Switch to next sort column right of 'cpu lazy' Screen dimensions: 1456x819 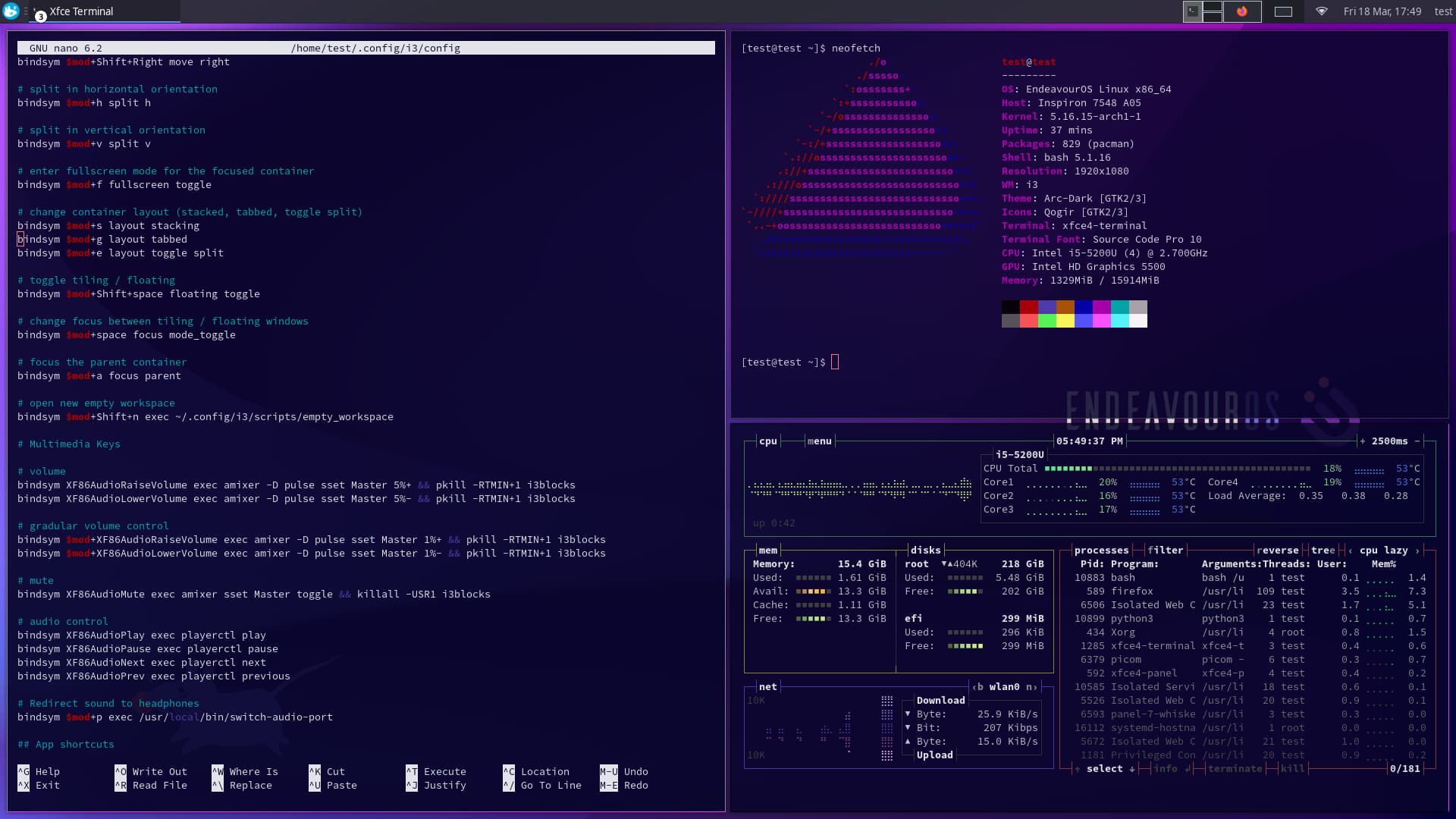[x=1417, y=551]
